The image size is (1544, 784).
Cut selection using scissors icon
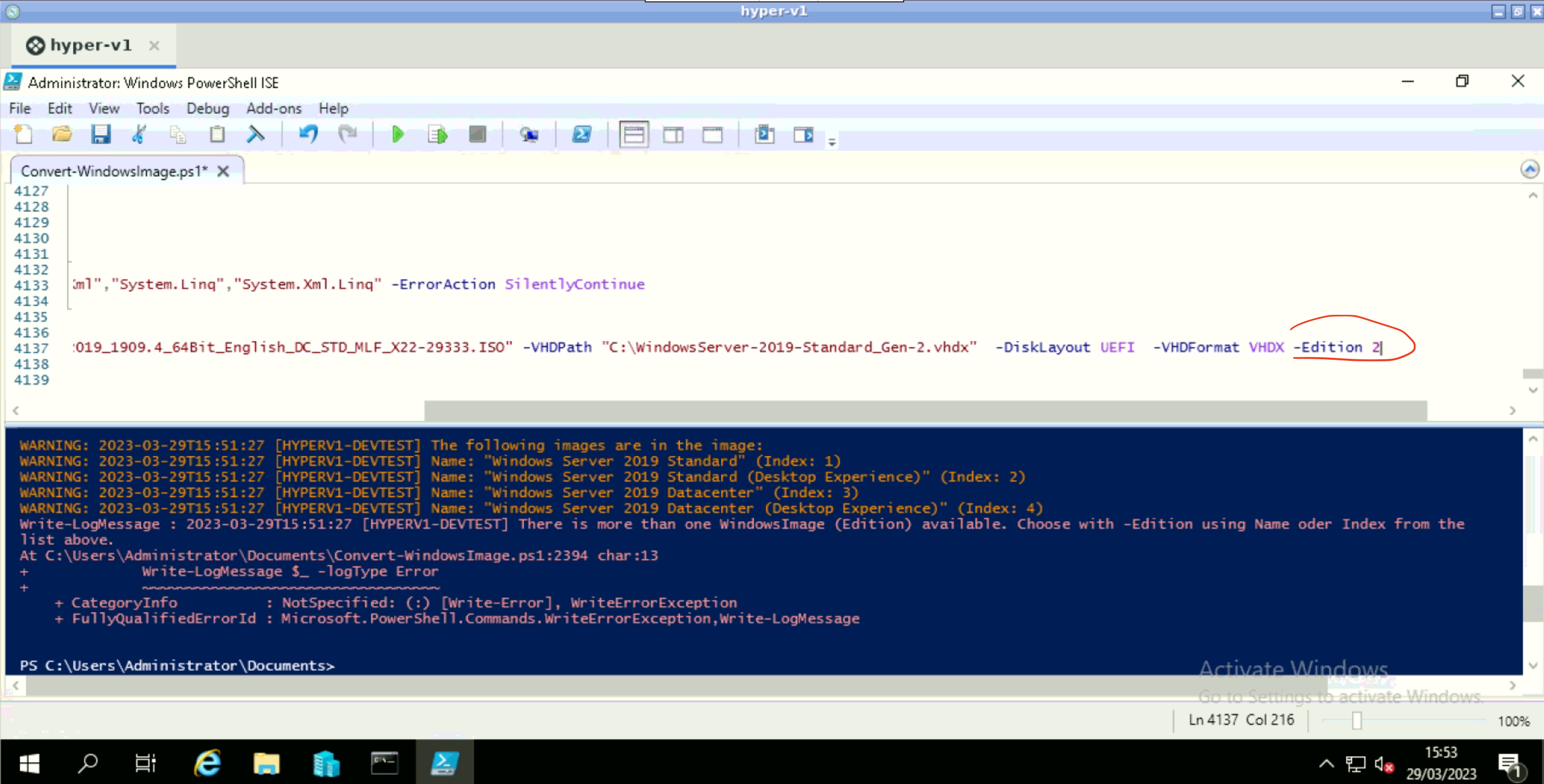[139, 134]
